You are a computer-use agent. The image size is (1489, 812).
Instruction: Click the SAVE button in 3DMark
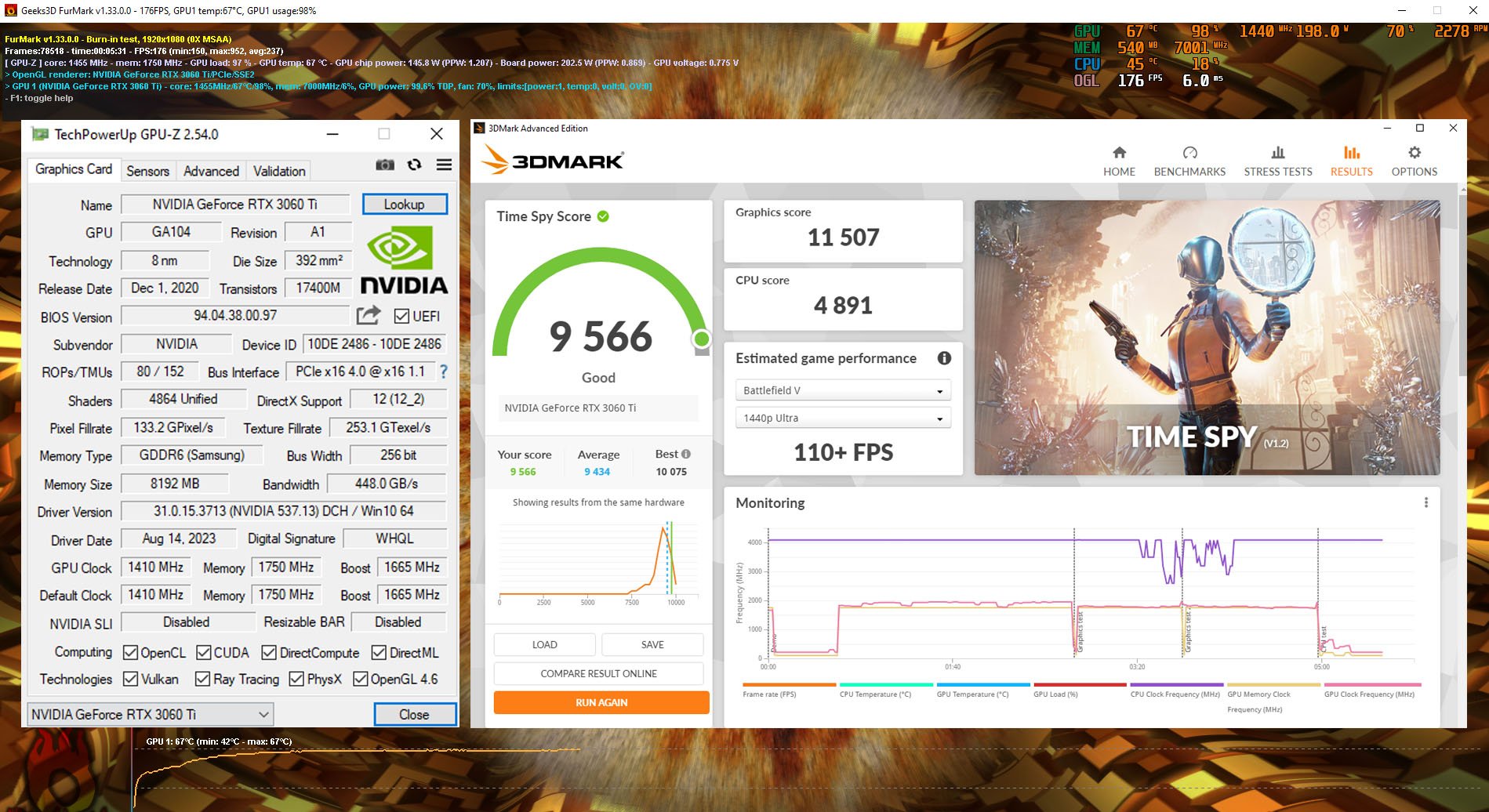[x=652, y=644]
